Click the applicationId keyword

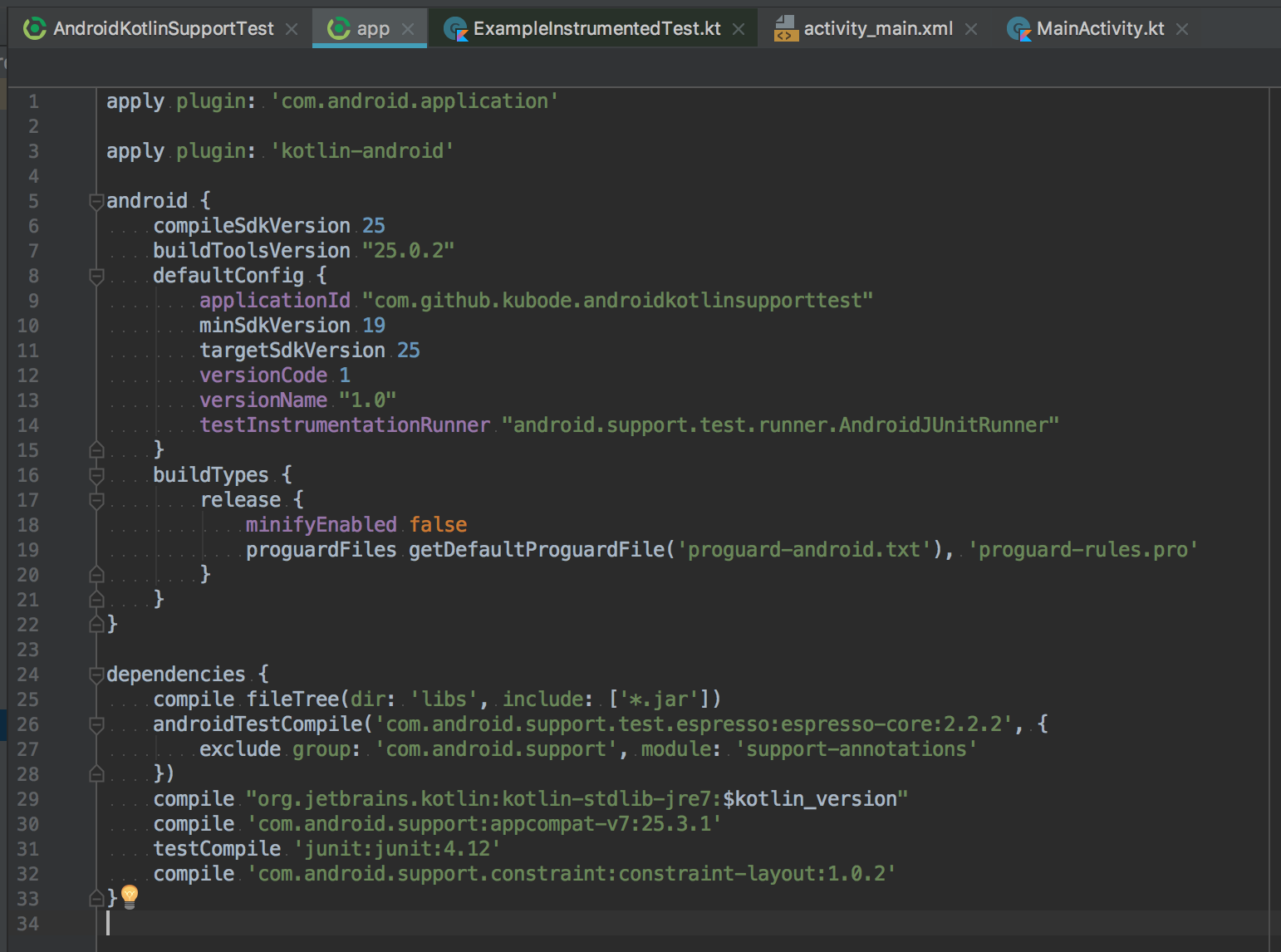275,301
